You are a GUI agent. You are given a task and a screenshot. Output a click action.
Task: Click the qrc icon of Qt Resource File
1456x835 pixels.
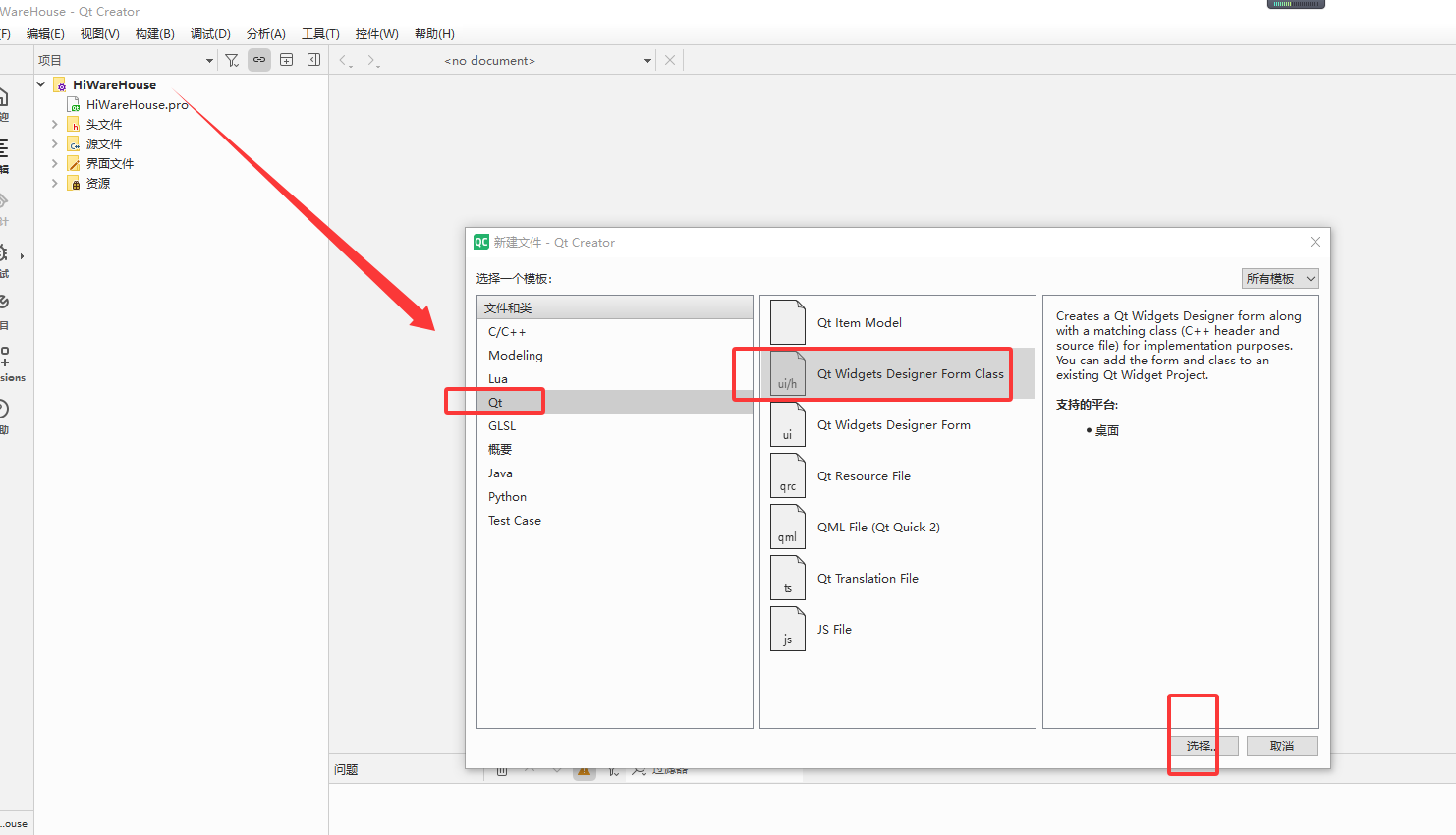(788, 476)
